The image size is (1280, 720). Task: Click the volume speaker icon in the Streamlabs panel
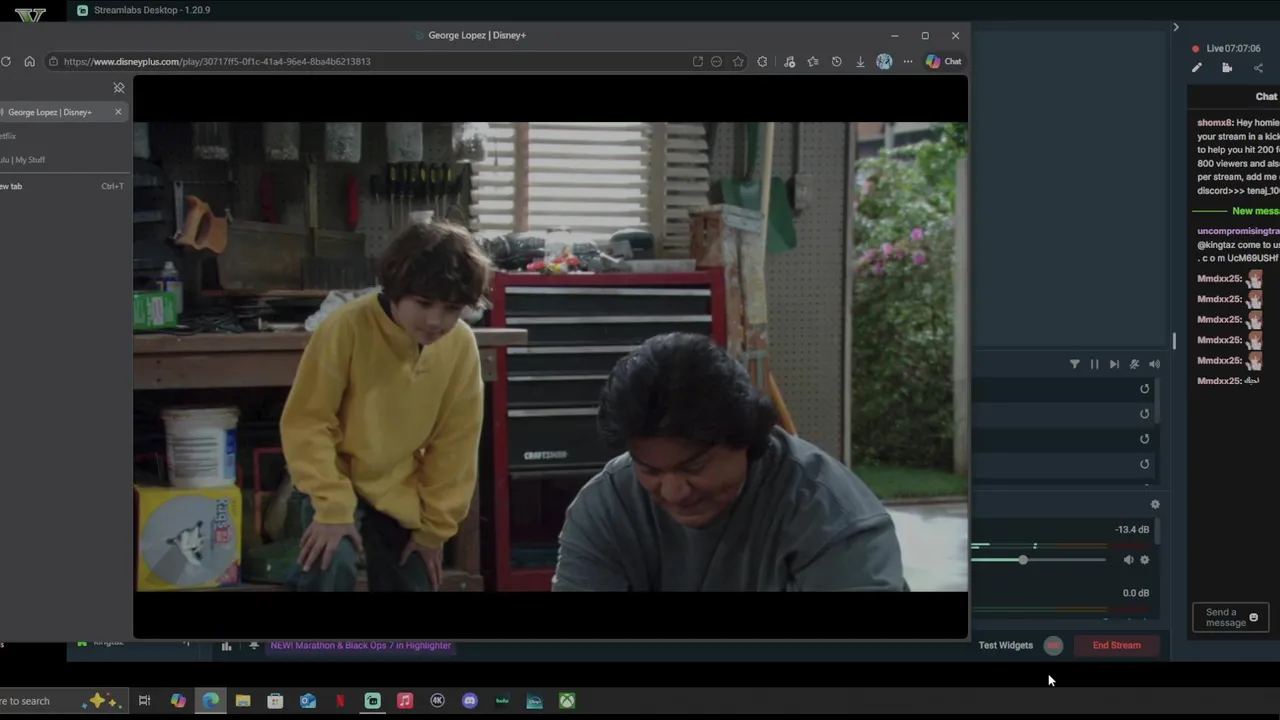(1154, 364)
